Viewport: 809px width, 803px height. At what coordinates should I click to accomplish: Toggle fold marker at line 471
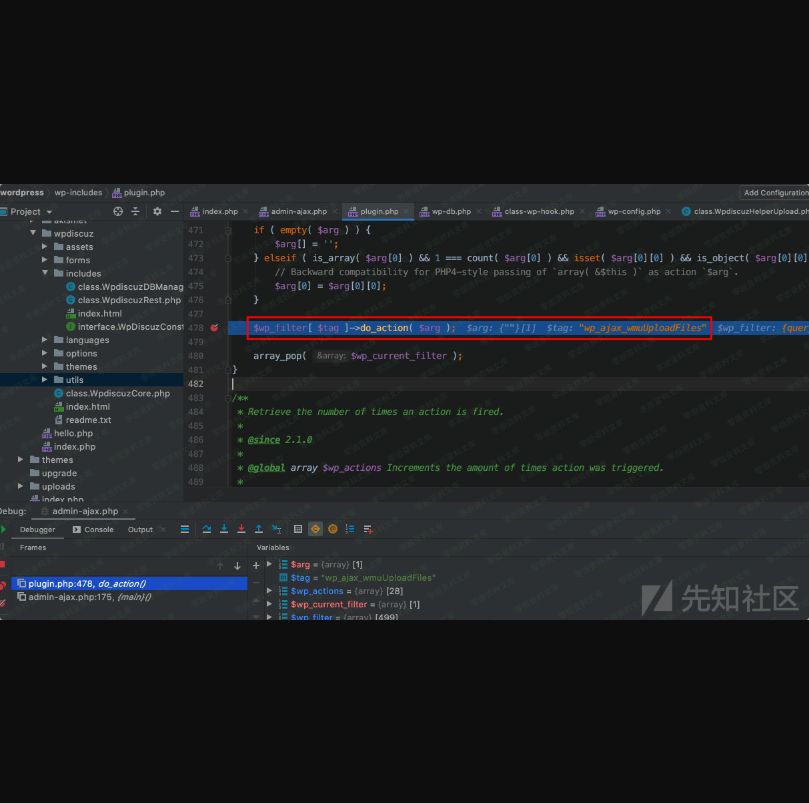pos(228,230)
